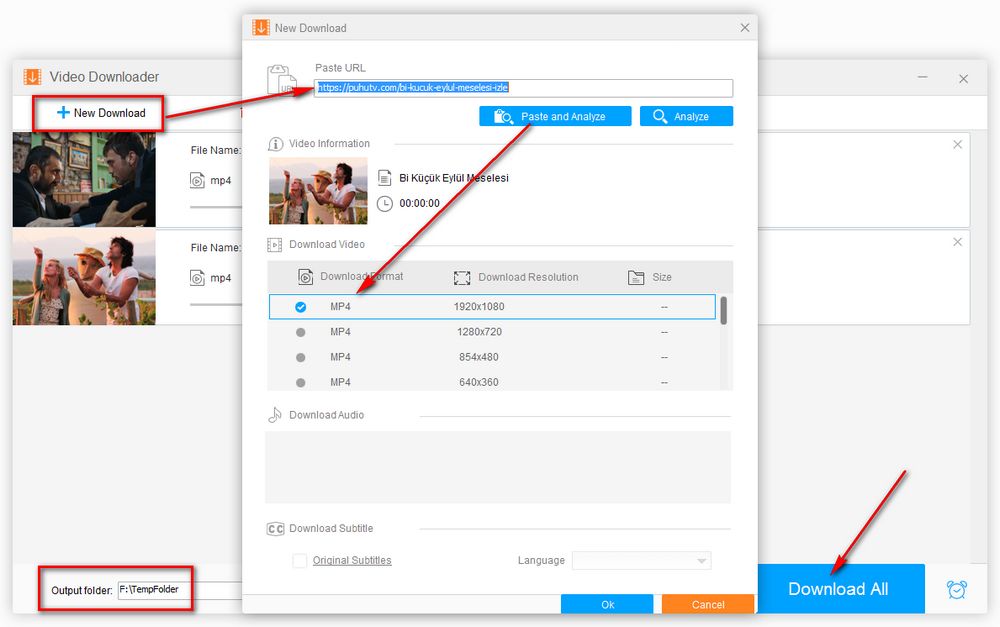Cancel the New Download dialog
1000x627 pixels.
pyautogui.click(x=707, y=604)
